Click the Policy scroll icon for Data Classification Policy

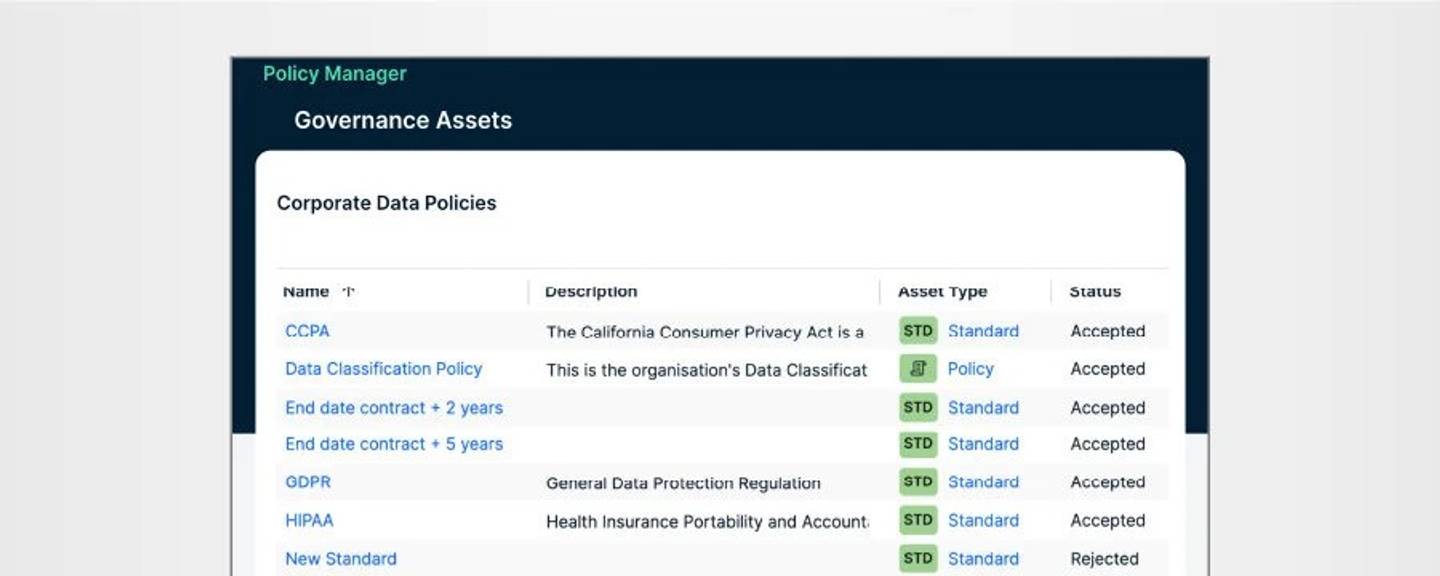919,369
